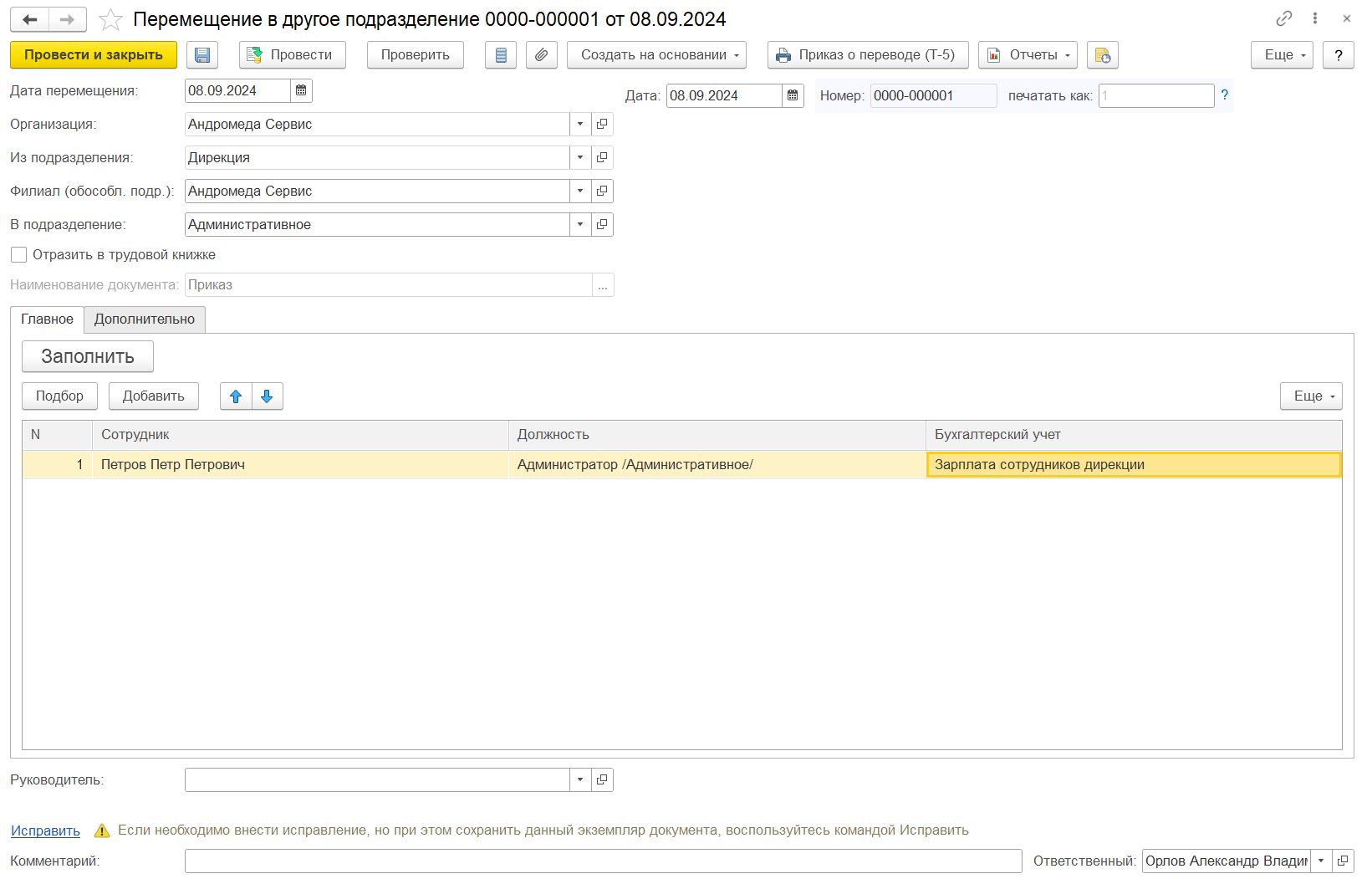This screenshot has height=884, width=1372.
Task: Click the save diskette icon
Action: click(202, 55)
